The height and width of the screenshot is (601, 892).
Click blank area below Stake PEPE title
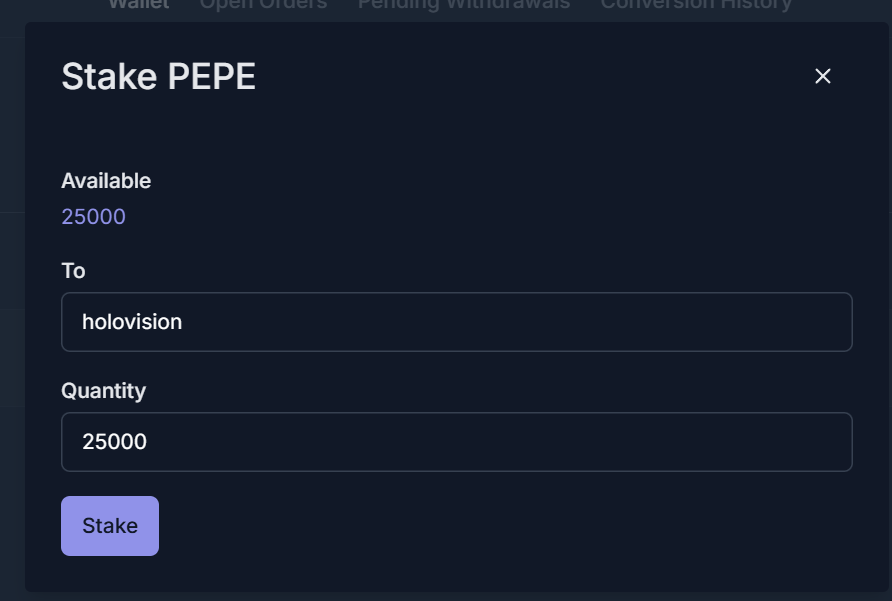[444, 131]
